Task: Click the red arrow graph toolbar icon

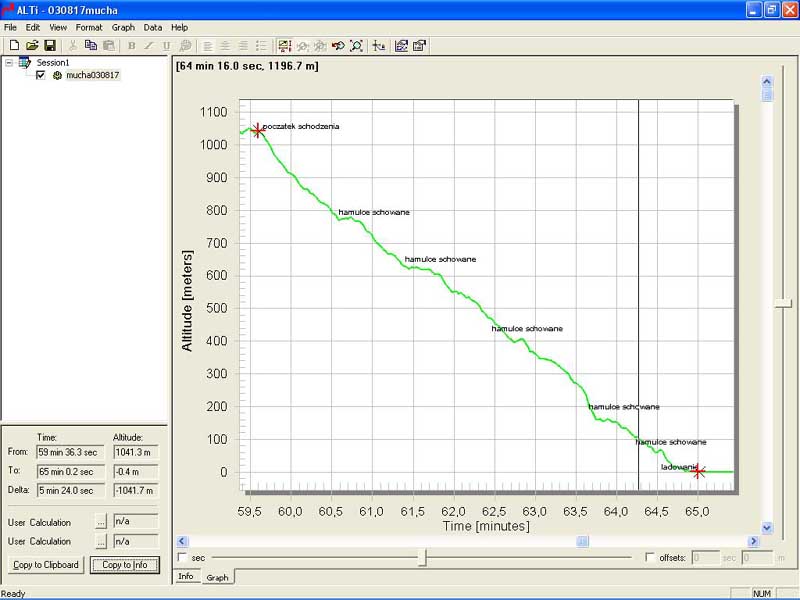Action: tap(338, 45)
